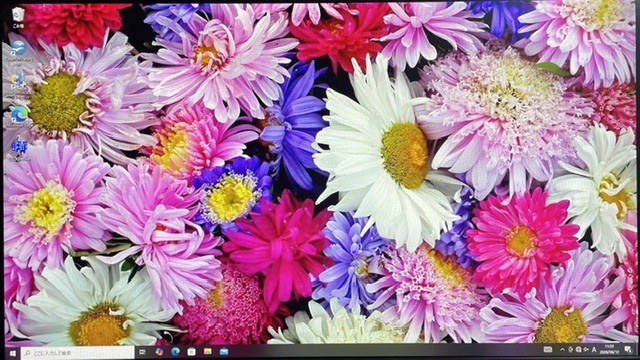Open the network tray icon
This screenshot has width=640, height=360.
(x=578, y=350)
